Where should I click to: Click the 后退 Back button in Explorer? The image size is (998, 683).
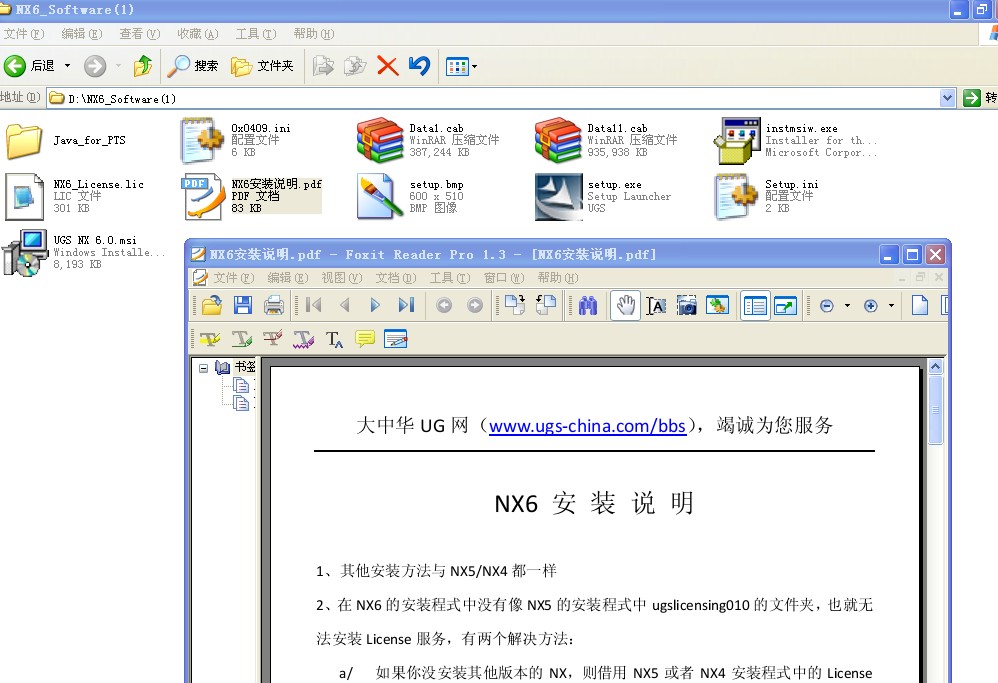pos(29,66)
